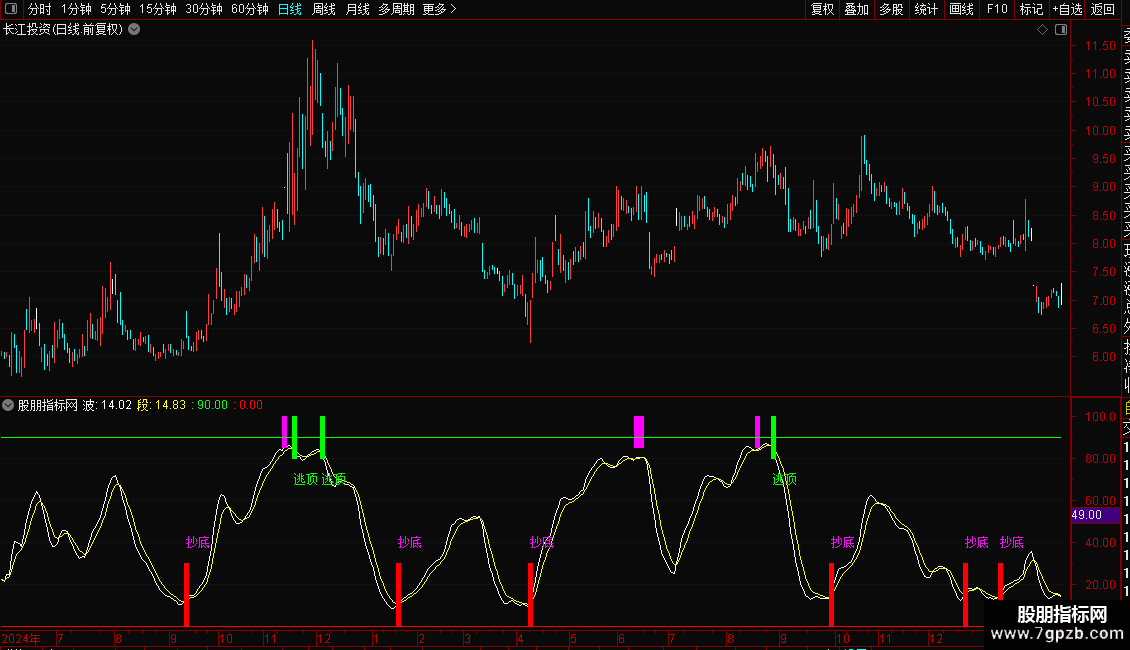Viewport: 1130px width, 650px height.
Task: Expand the 更多 periods menu
Action: click(440, 9)
